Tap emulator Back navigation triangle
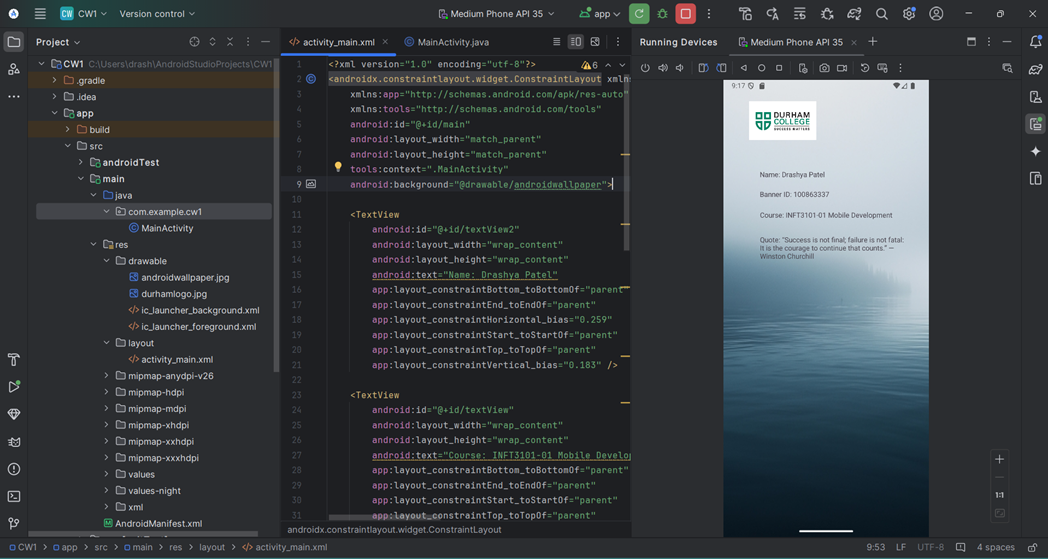 tap(743, 68)
